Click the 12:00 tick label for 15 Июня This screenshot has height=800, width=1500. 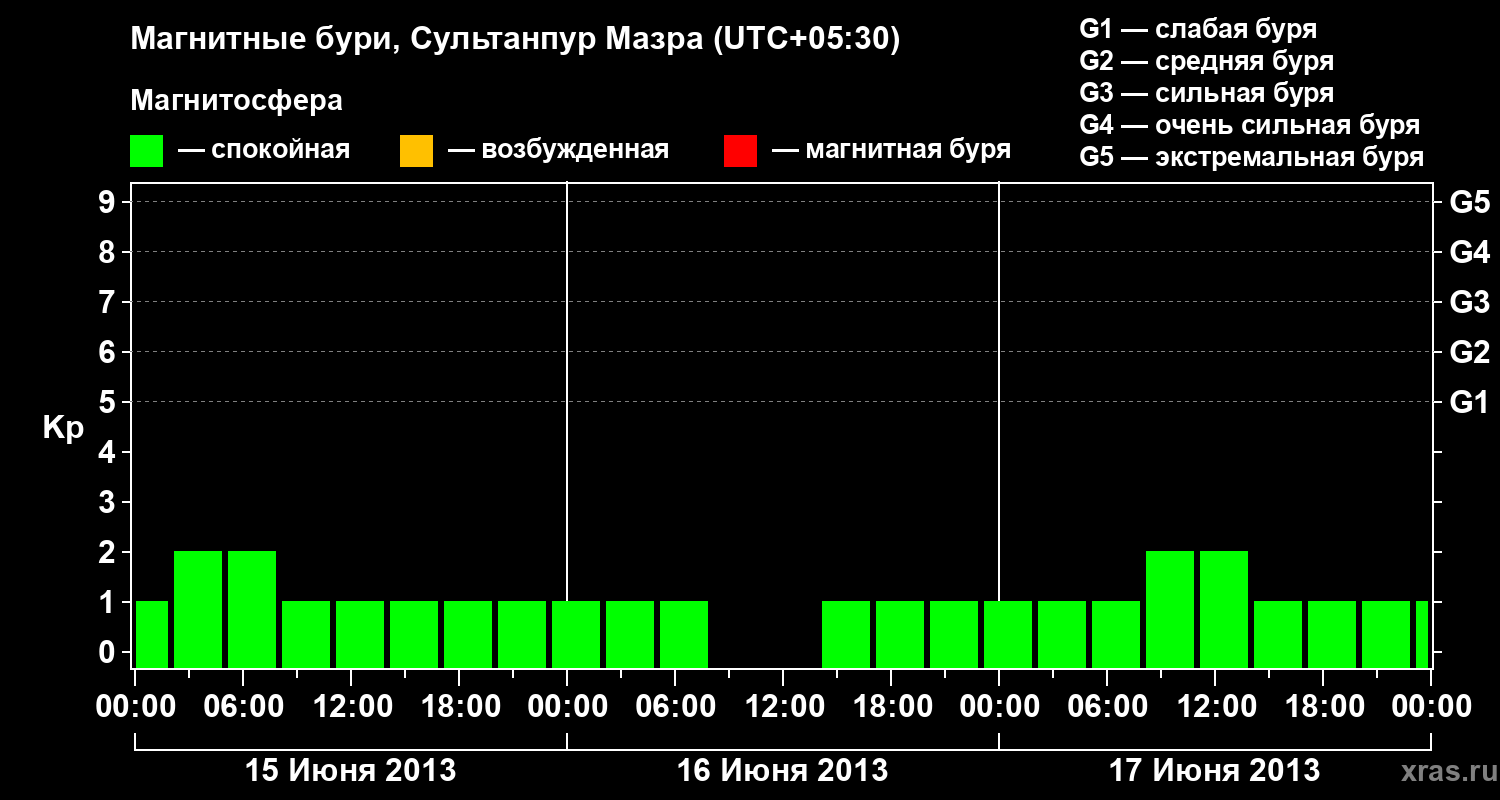pyautogui.click(x=352, y=706)
